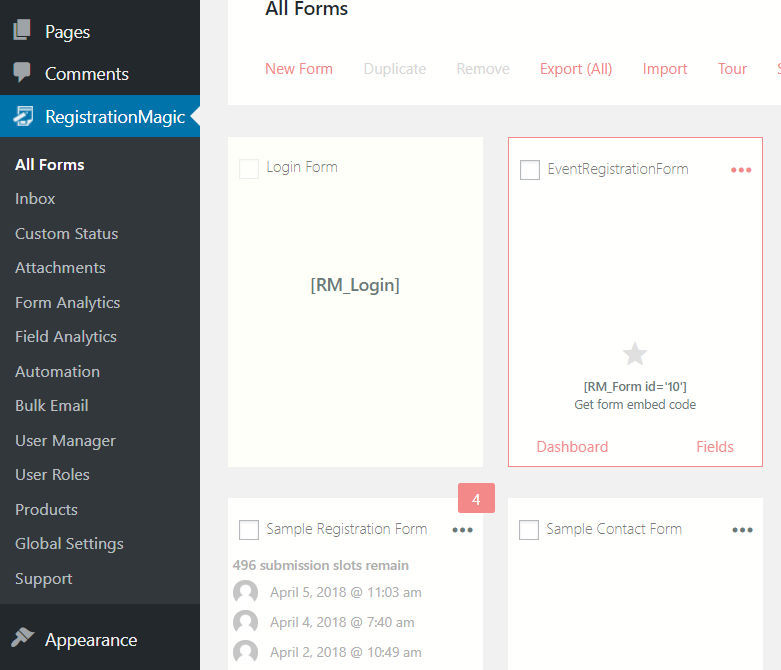Click first submission user avatar icon
Image resolution: width=781 pixels, height=670 pixels.
[245, 592]
